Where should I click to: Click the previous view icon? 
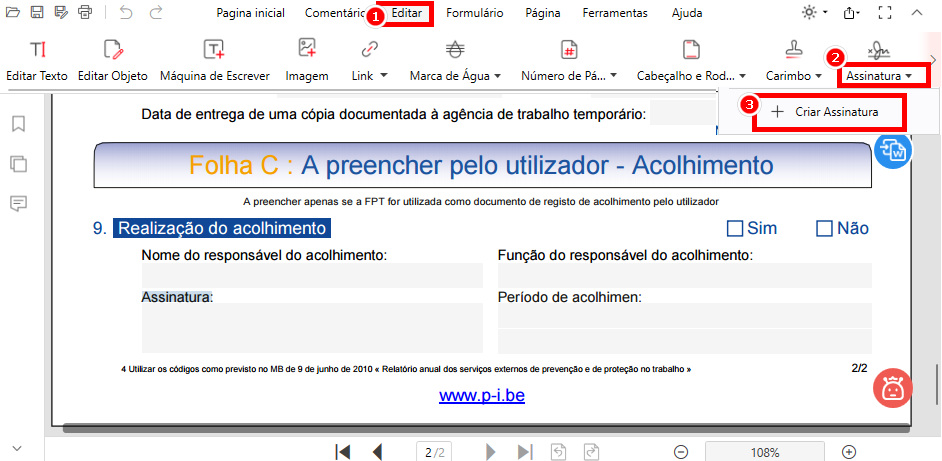[558, 452]
